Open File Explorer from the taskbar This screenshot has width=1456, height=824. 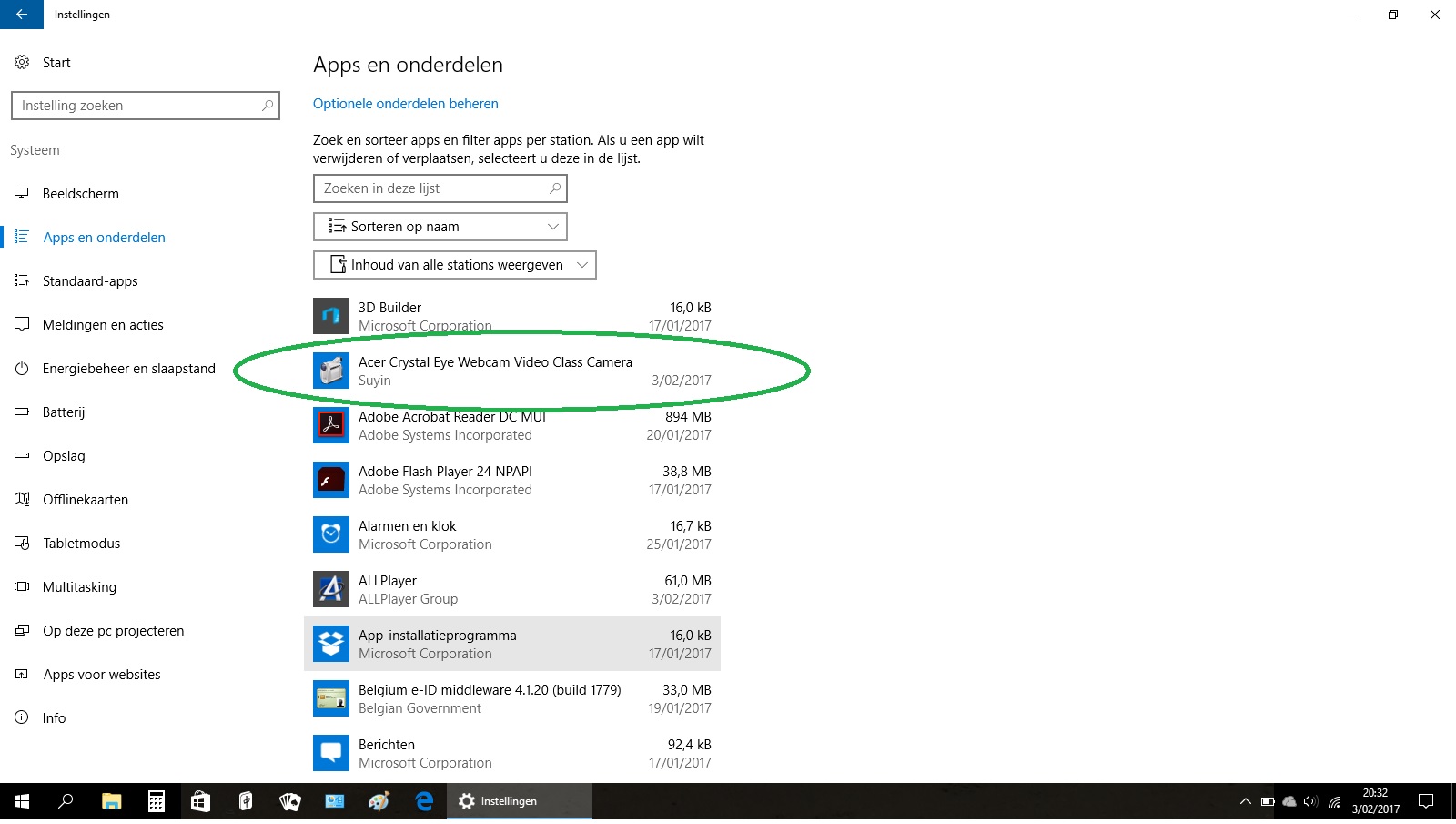tap(111, 801)
